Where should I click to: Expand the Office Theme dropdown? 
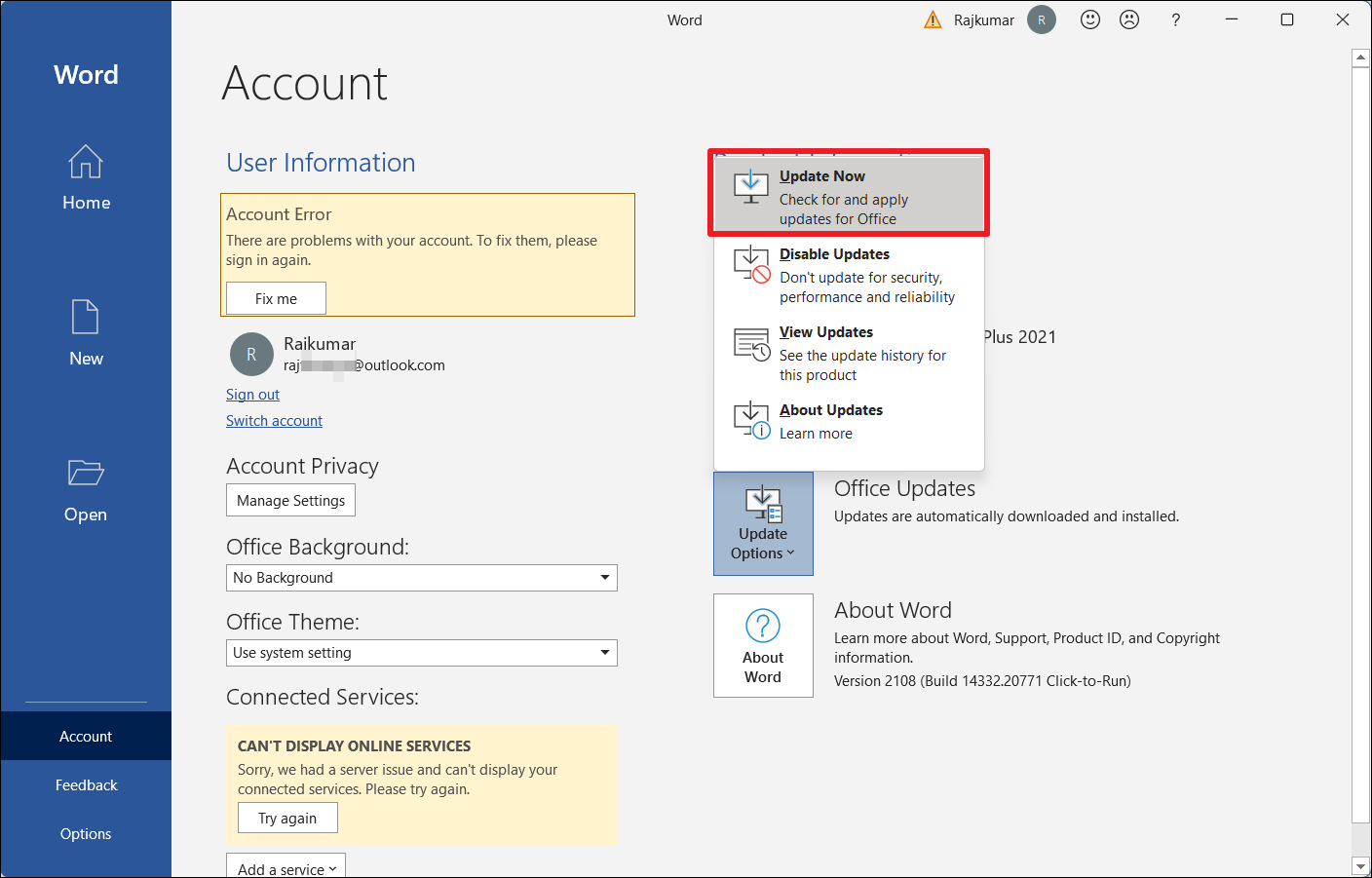(x=604, y=653)
